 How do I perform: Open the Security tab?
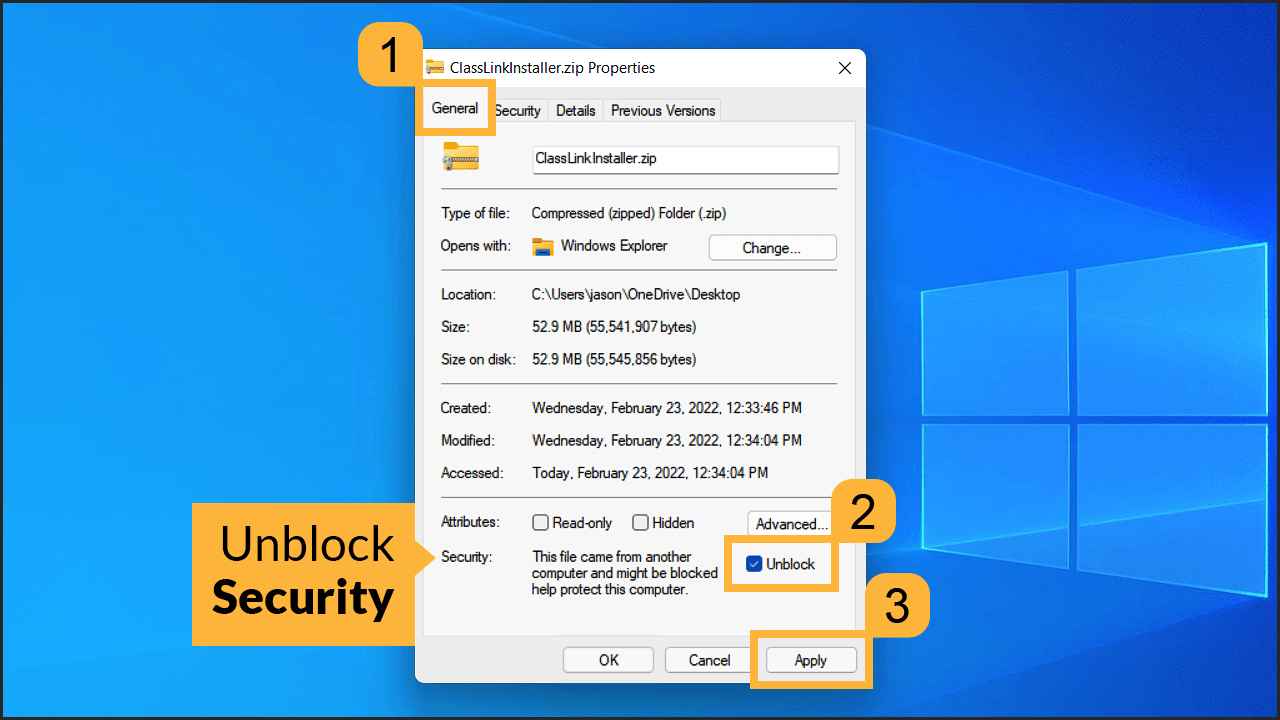click(518, 110)
